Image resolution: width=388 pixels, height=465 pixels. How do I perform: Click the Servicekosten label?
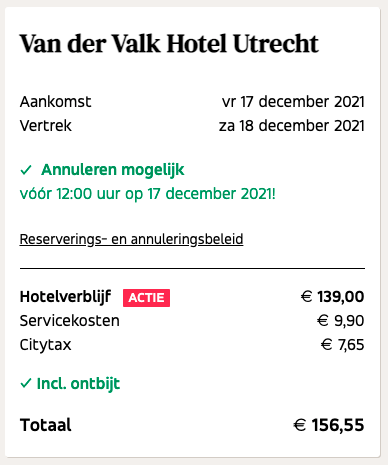(x=70, y=321)
